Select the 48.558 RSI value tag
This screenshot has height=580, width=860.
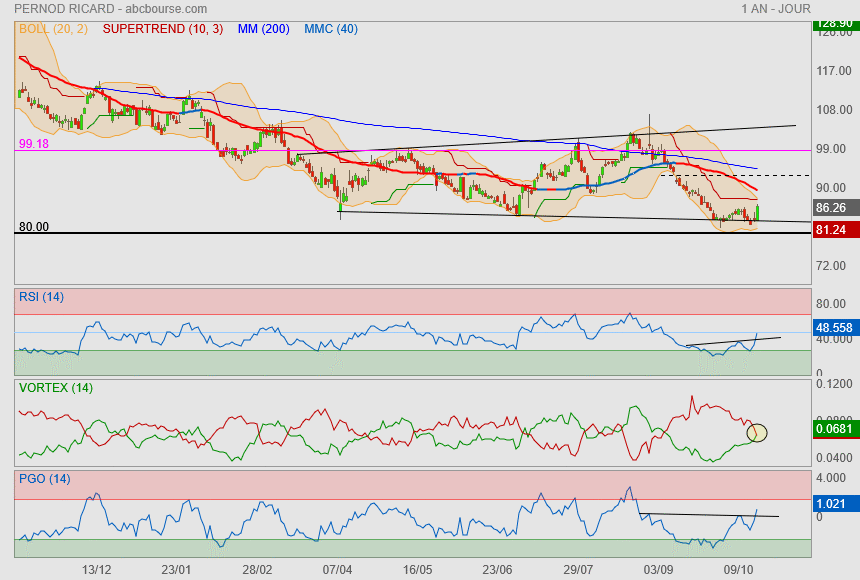[833, 327]
